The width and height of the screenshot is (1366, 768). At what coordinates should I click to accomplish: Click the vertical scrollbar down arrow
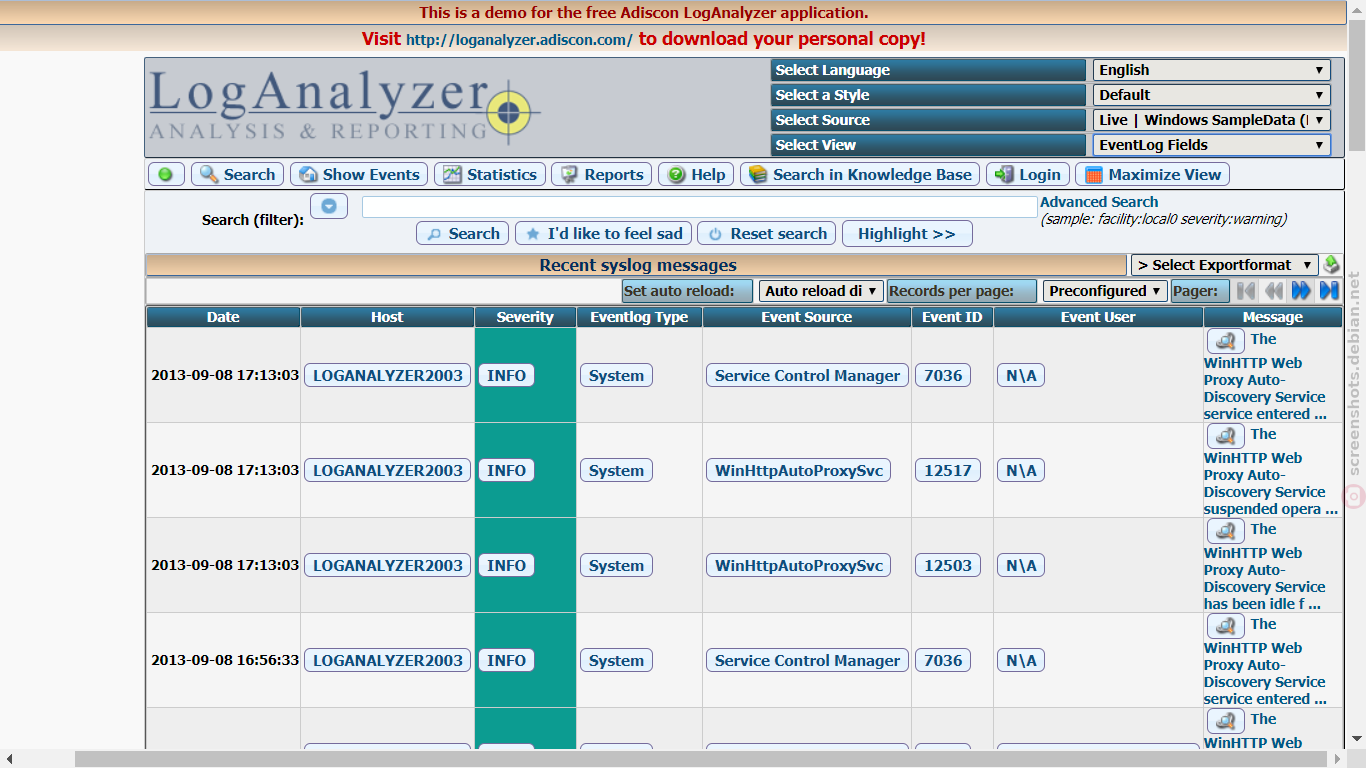coord(1357,739)
